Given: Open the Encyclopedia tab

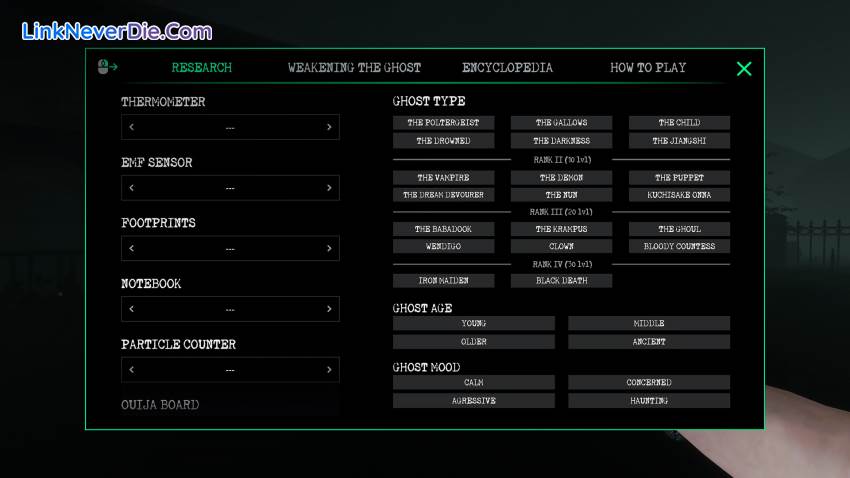Looking at the screenshot, I should coord(507,68).
